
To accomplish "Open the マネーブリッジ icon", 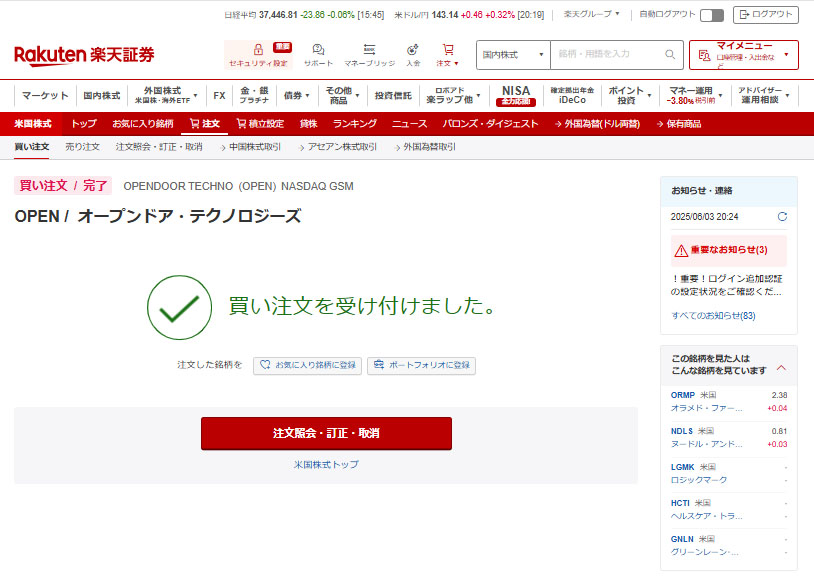I will [x=369, y=49].
